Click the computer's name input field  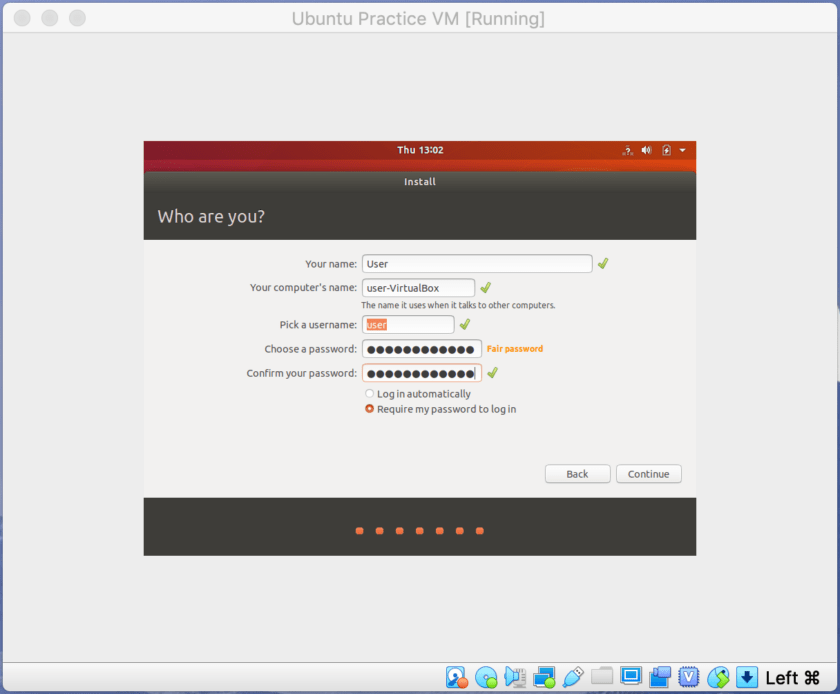click(x=418, y=288)
